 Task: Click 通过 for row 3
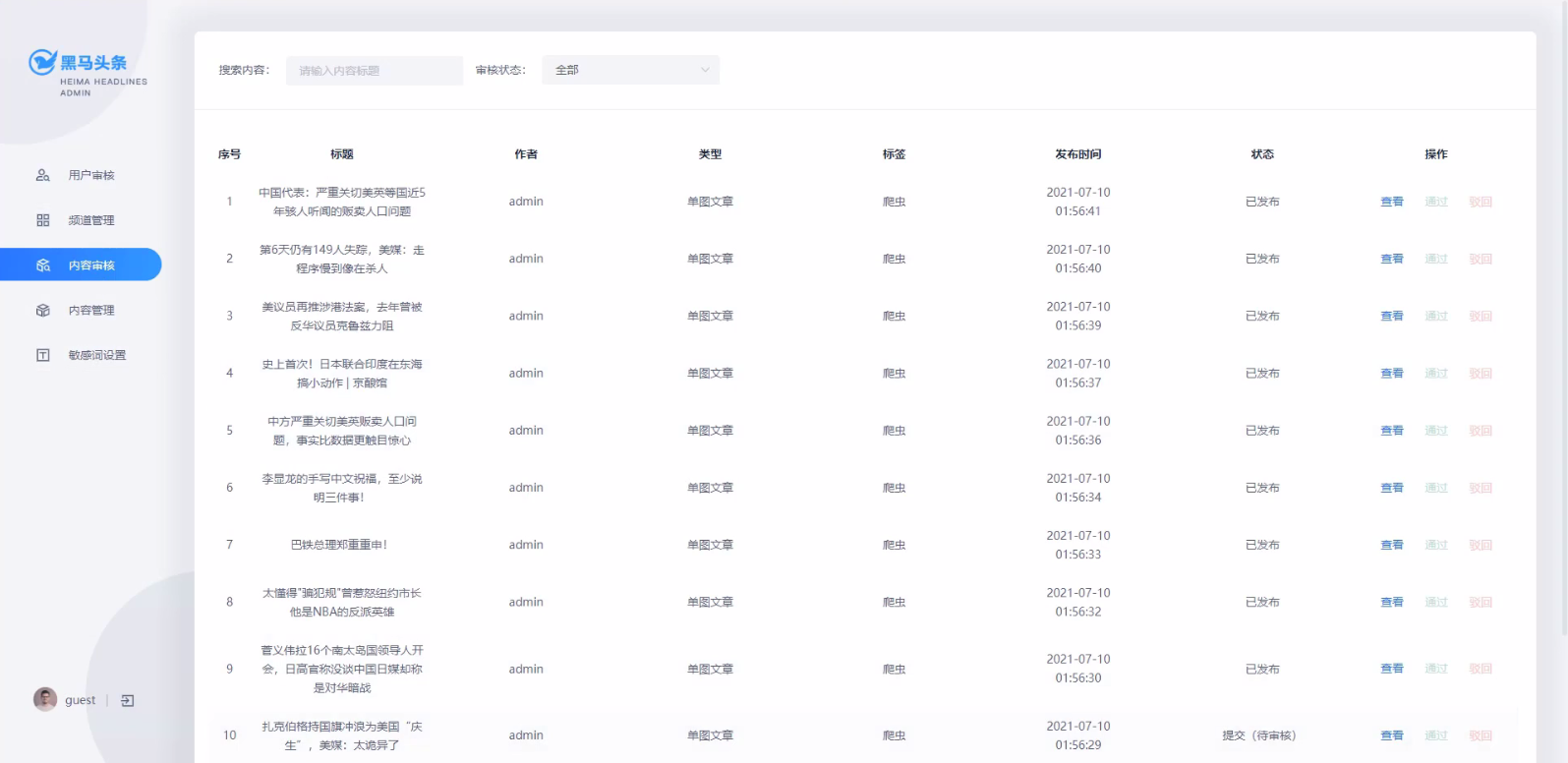[1436, 316]
